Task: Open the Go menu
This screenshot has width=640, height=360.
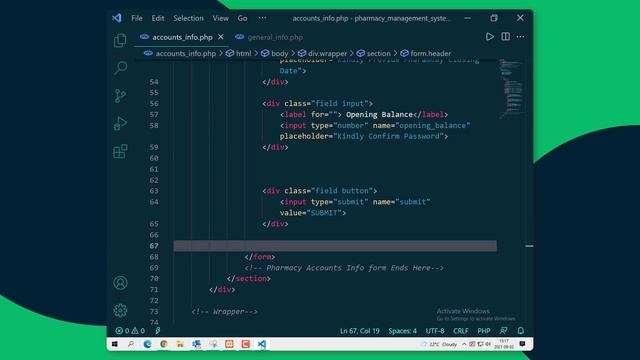Action: (242, 18)
